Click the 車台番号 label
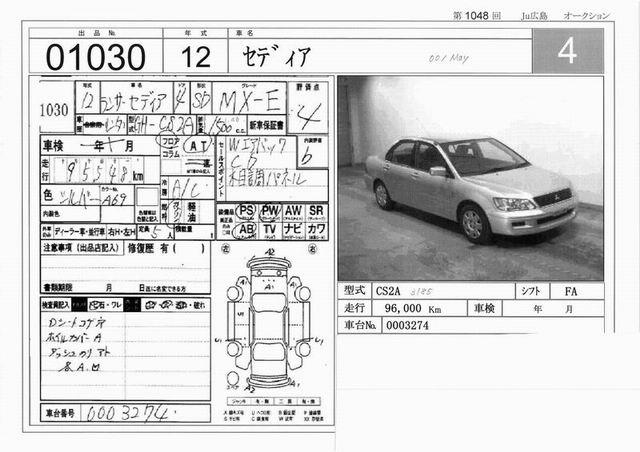Viewport: 640px width, 452px height. pyautogui.click(x=60, y=414)
